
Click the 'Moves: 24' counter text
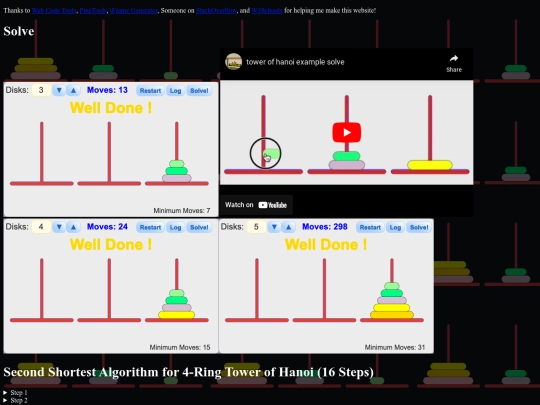click(x=107, y=227)
